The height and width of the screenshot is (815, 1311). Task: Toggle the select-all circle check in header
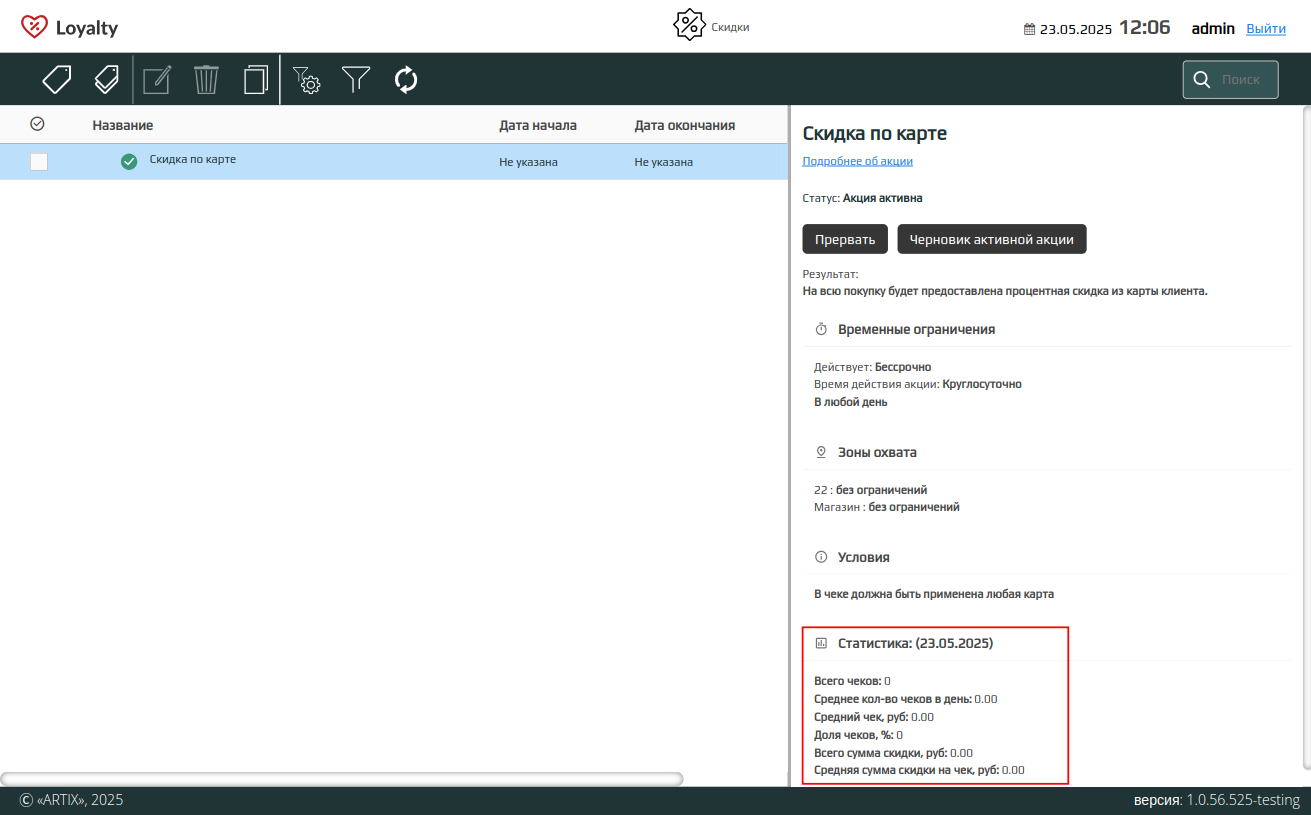[x=37, y=124]
